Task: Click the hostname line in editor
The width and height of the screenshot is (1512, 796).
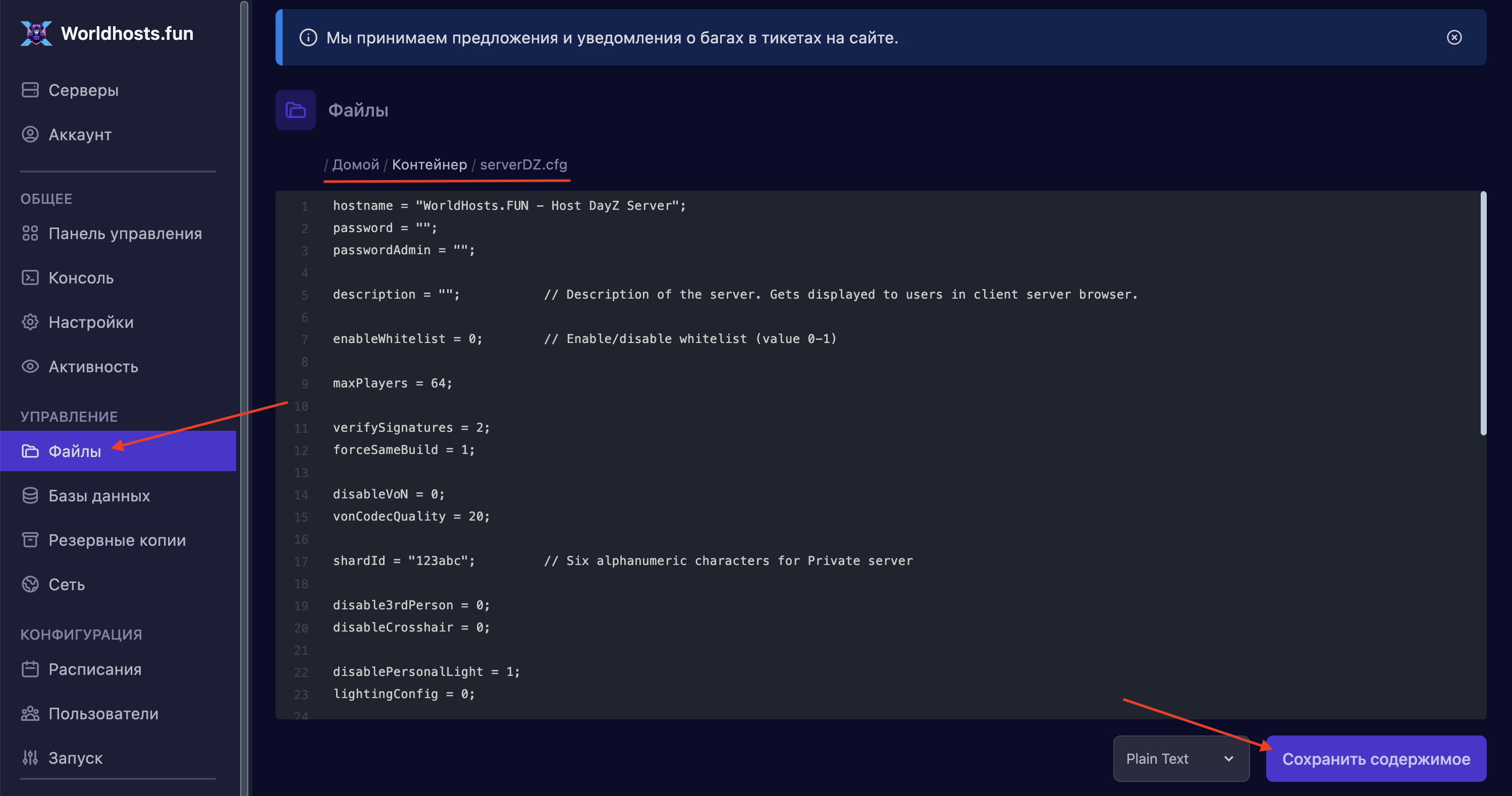Action: point(509,205)
